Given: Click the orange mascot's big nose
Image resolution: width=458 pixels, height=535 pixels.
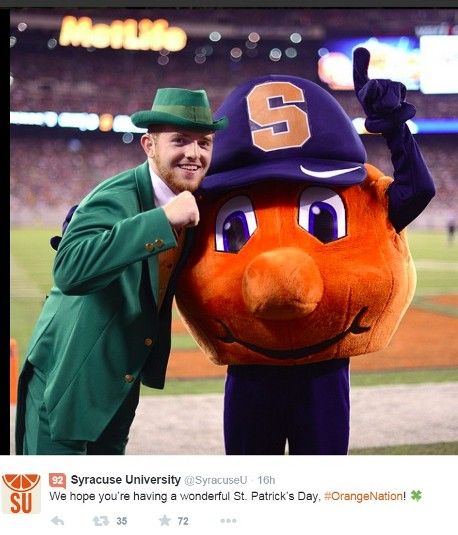Looking at the screenshot, I should [283, 283].
